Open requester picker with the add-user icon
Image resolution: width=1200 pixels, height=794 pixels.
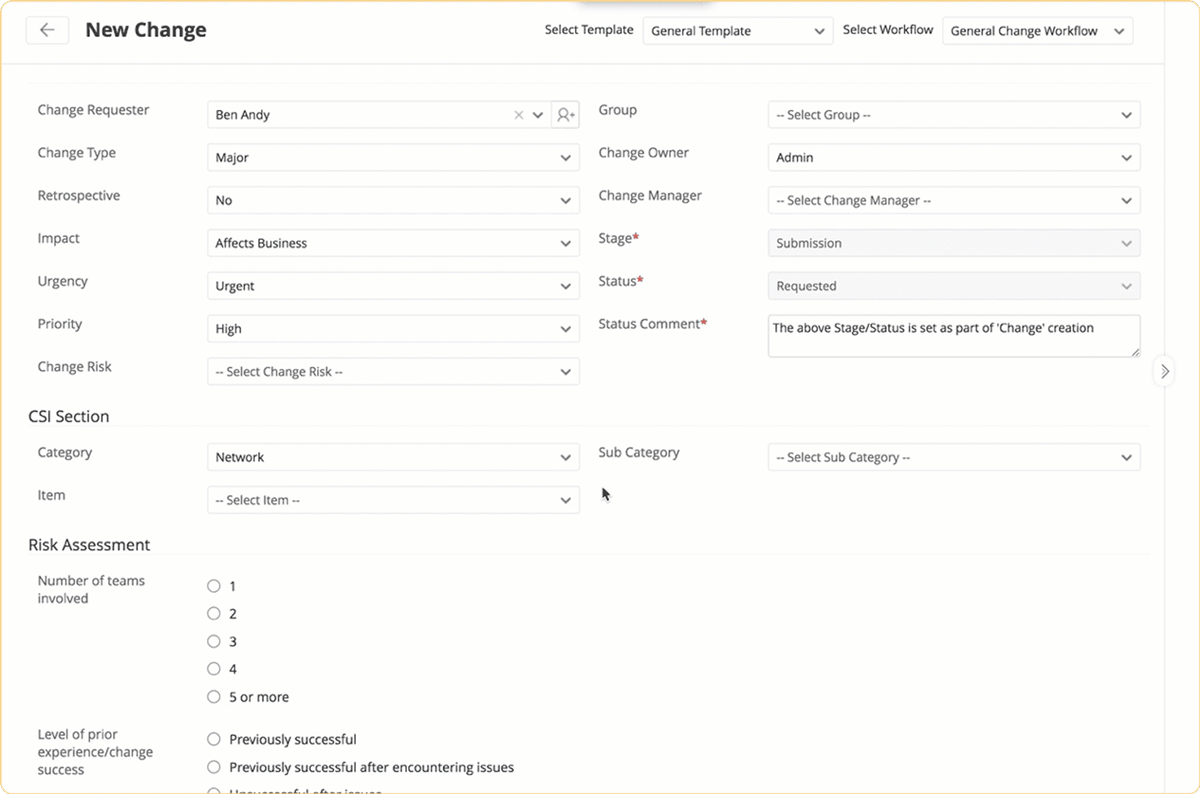click(x=565, y=114)
